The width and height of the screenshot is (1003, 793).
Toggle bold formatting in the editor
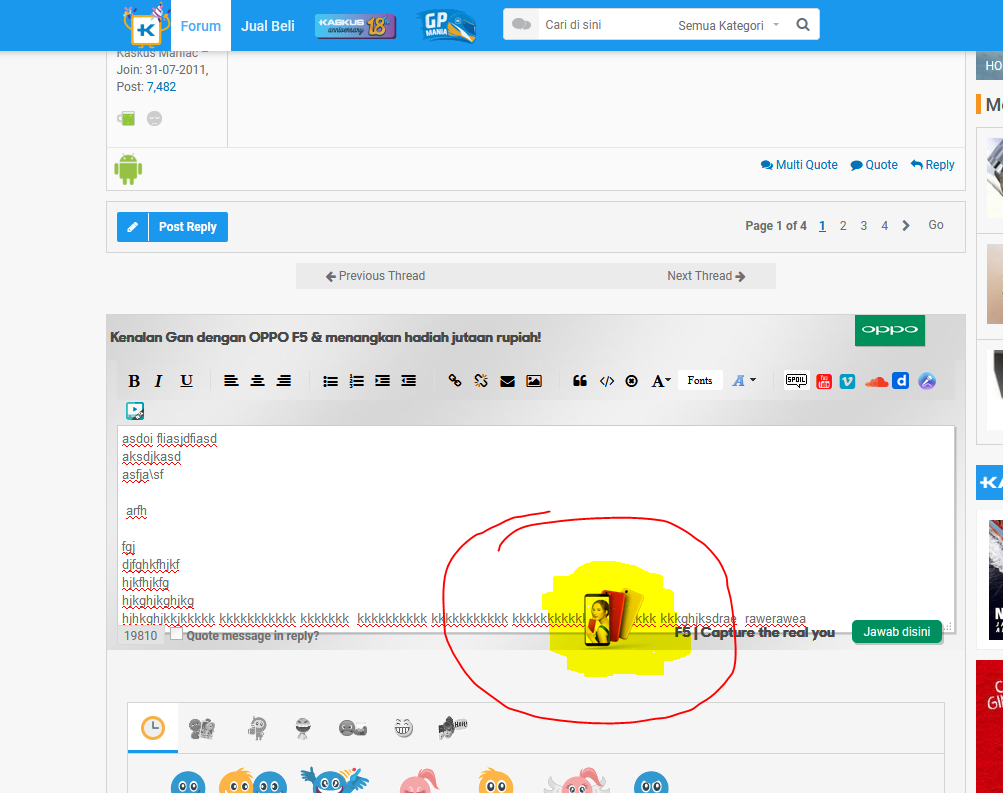tap(134, 381)
